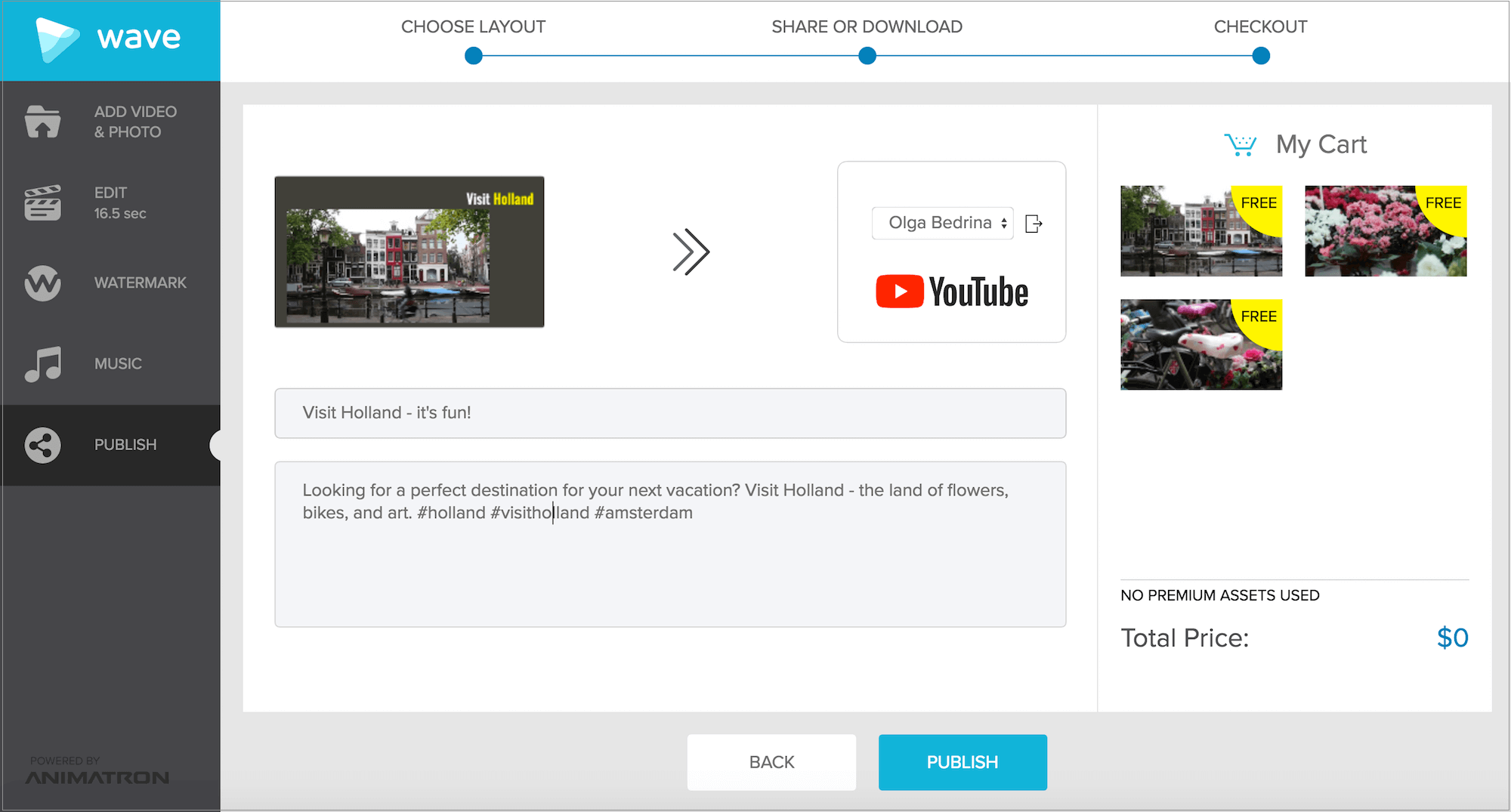Open the Watermark W icon

click(x=42, y=283)
